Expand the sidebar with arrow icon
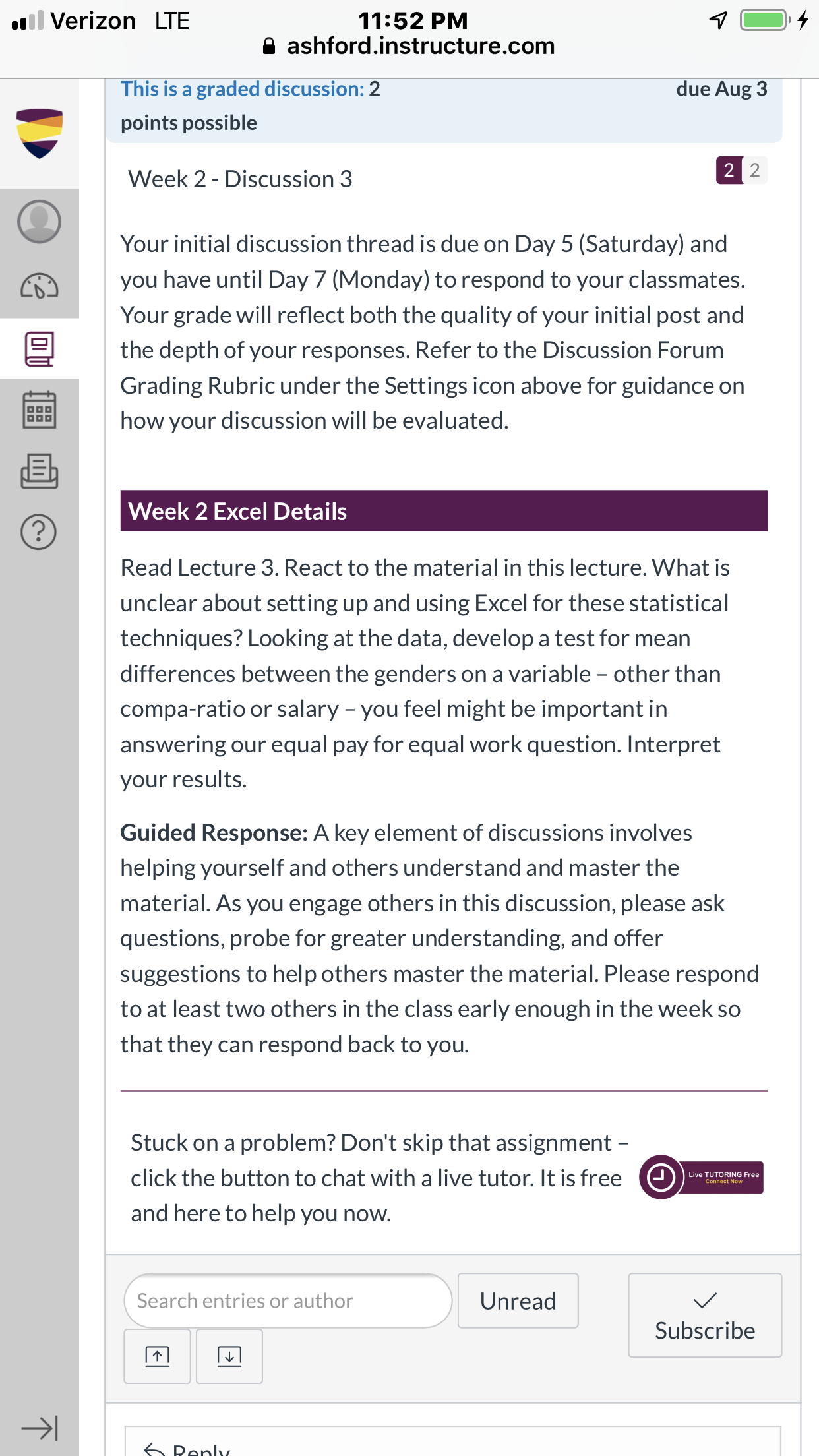 40,1428
